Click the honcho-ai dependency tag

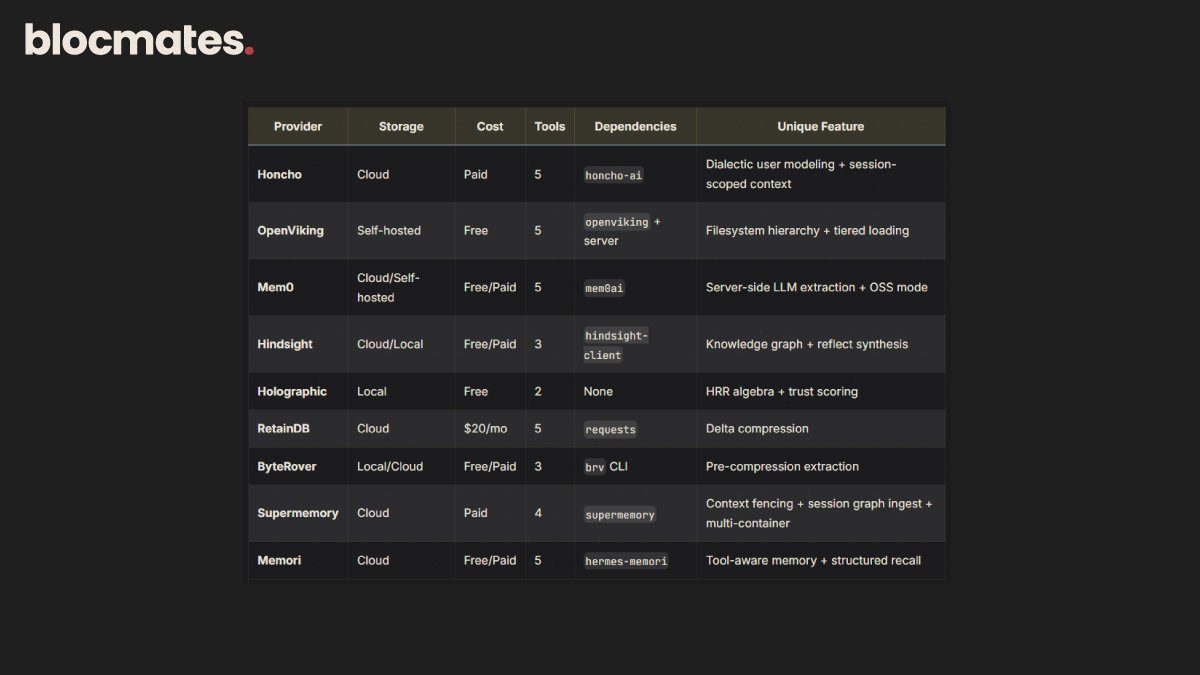614,175
